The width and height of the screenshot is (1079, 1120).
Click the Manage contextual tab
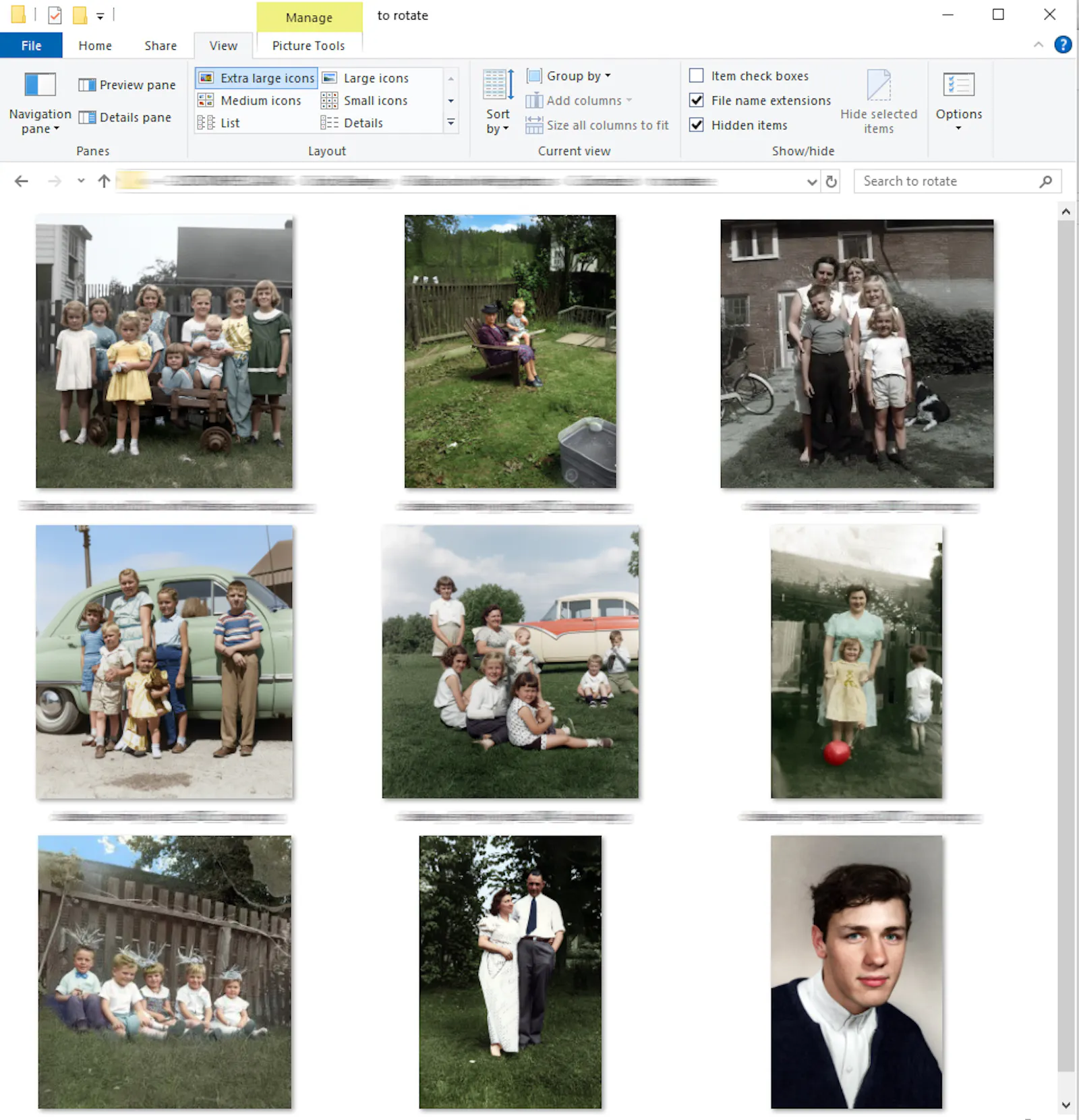[309, 18]
